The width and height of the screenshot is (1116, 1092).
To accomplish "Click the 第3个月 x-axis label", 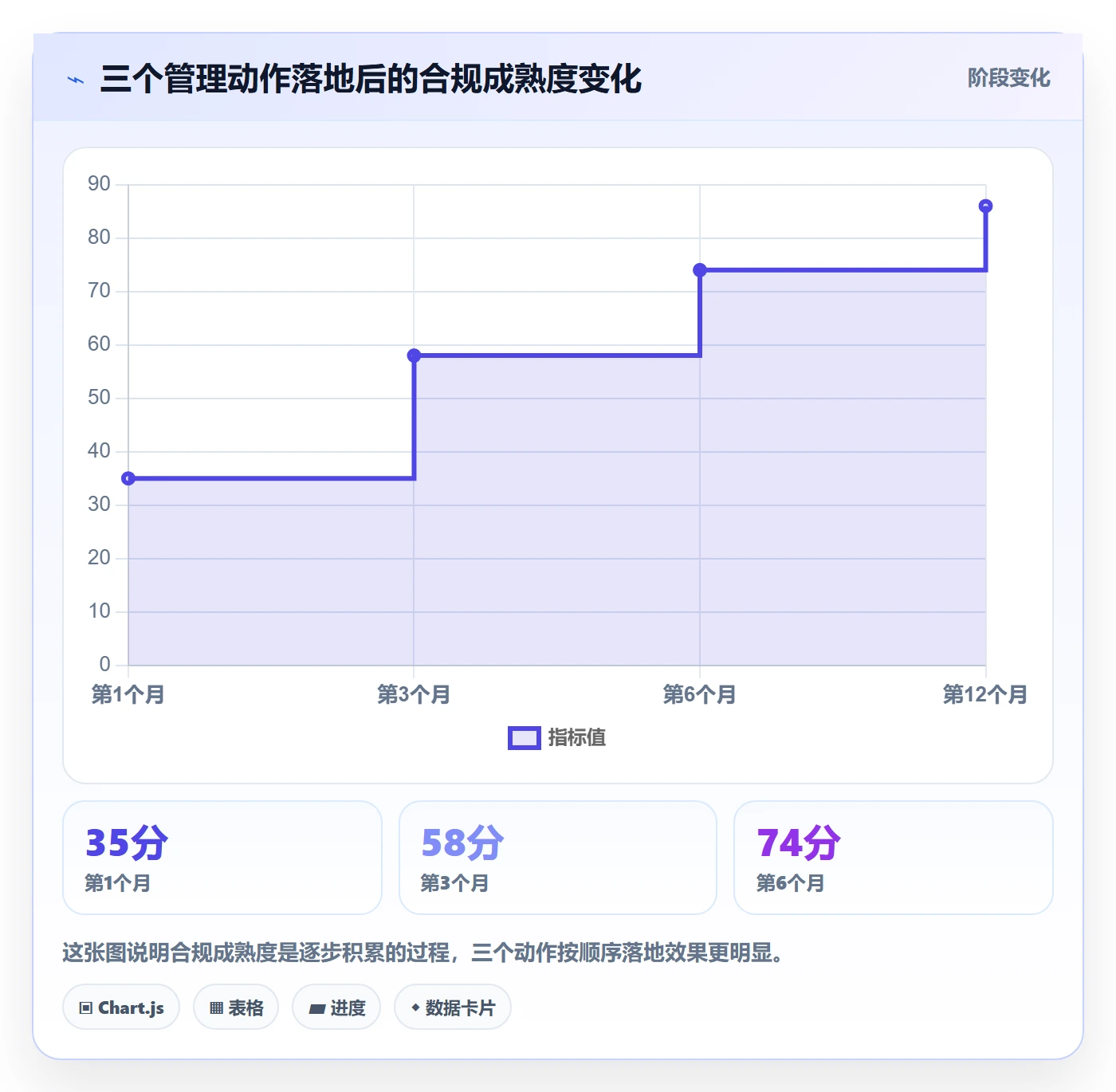I will [414, 695].
